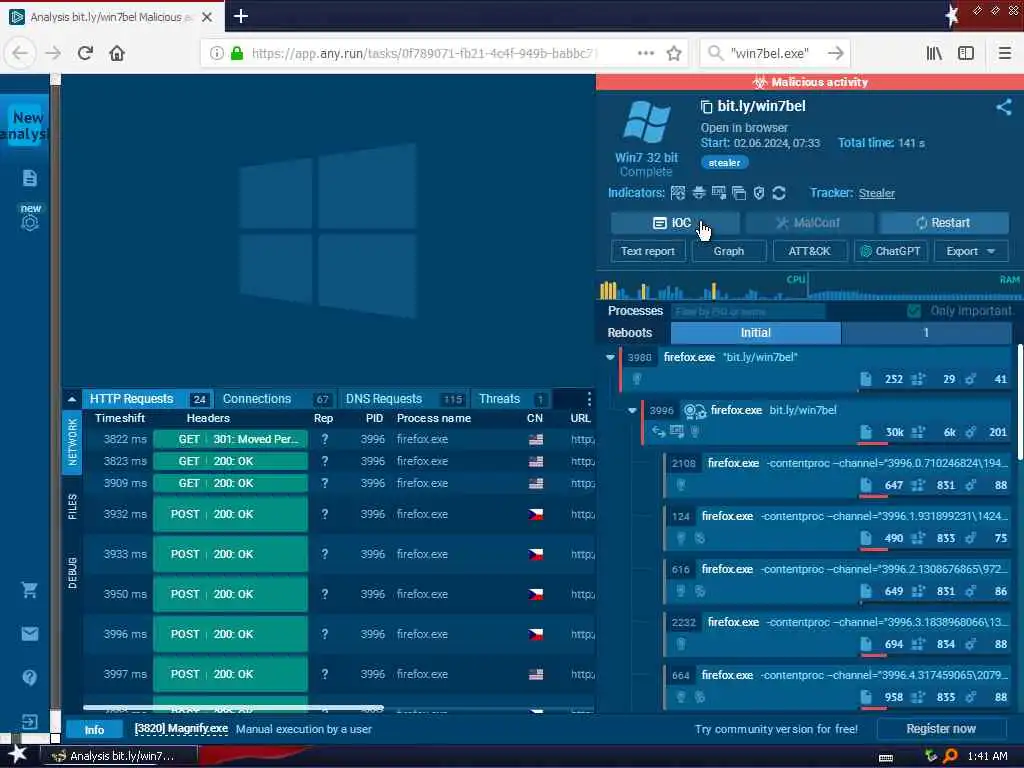Click the horizontal scrollbar under the requests table

tap(233, 707)
